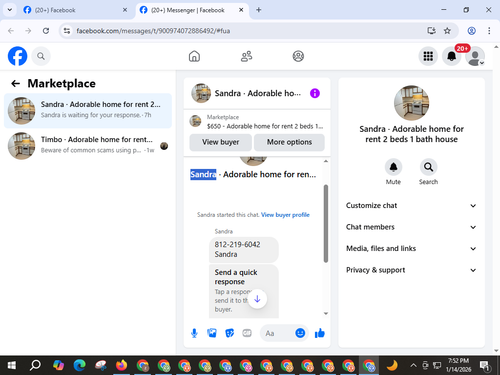This screenshot has width=500, height=375.
Task: Open the View buyer profile link
Action: pos(285,215)
